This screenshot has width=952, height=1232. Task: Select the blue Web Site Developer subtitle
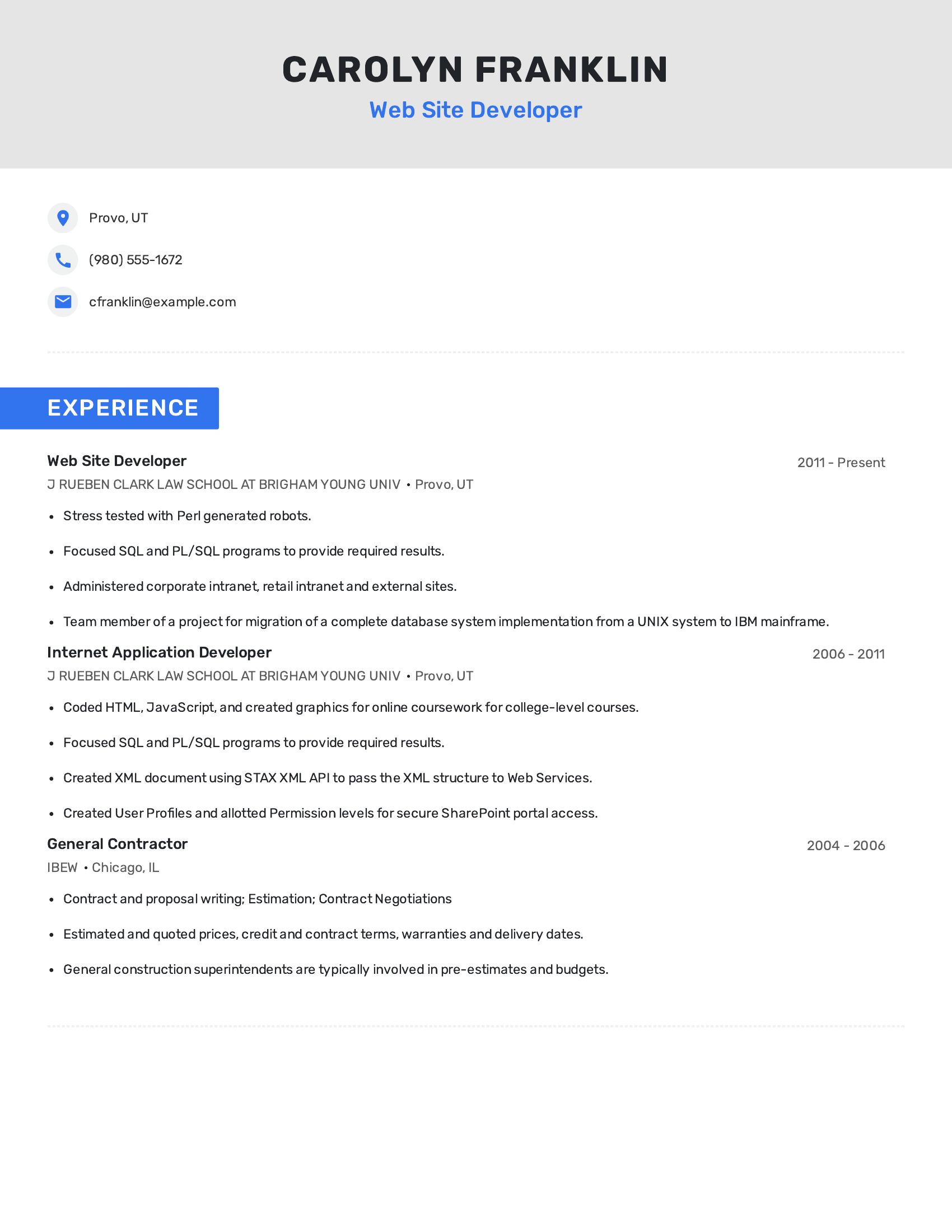(x=475, y=110)
